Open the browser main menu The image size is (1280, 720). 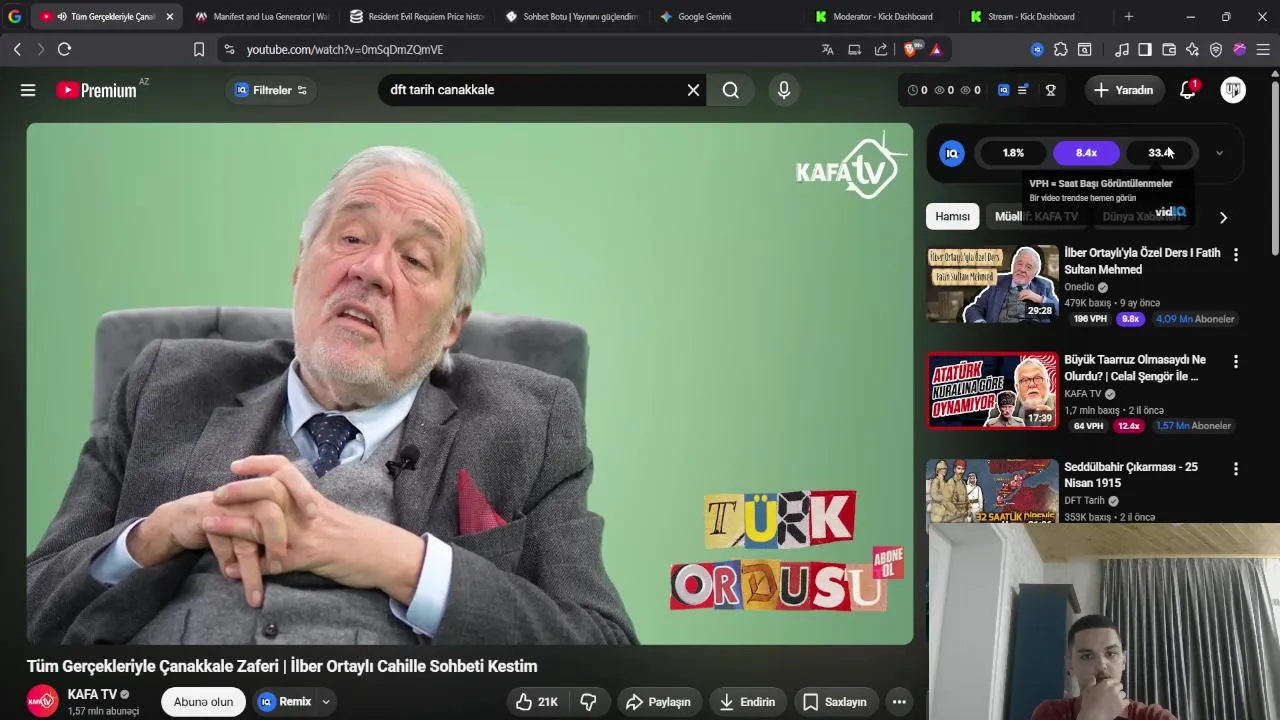(1263, 49)
